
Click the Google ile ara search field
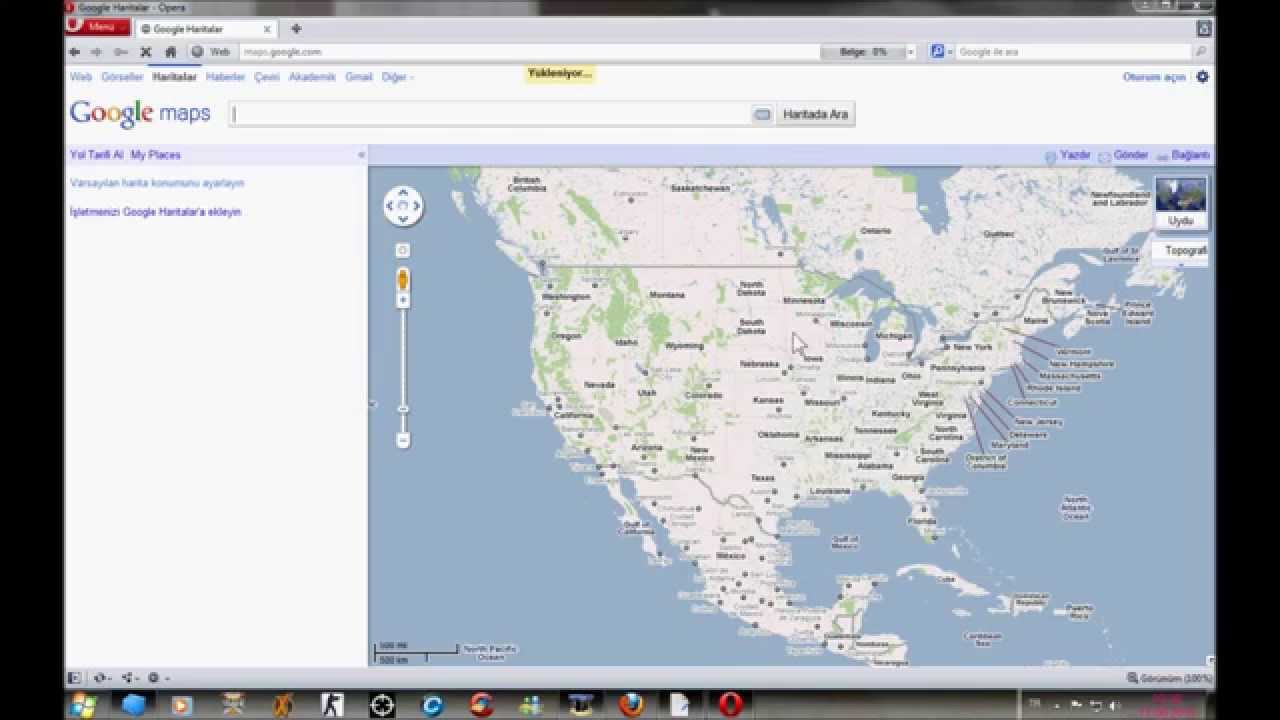tap(1074, 52)
